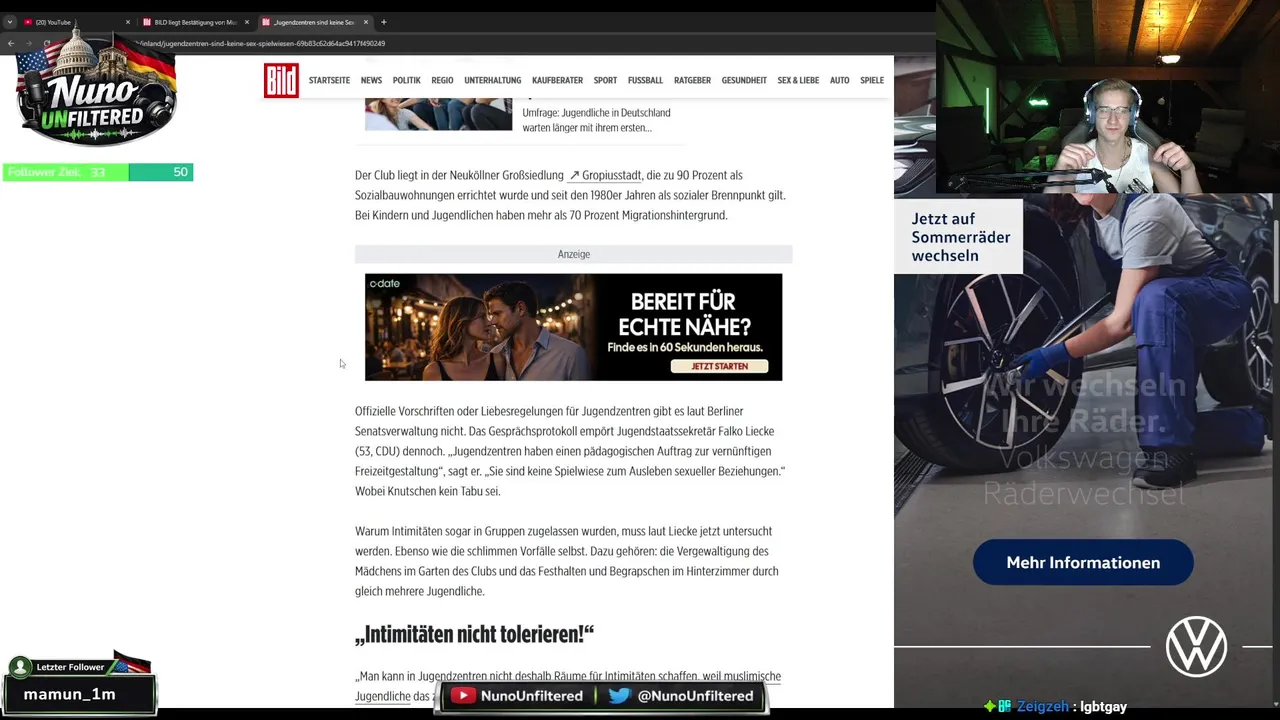Click 'Mehr Informationen' in Volkswagen ad

(1083, 563)
